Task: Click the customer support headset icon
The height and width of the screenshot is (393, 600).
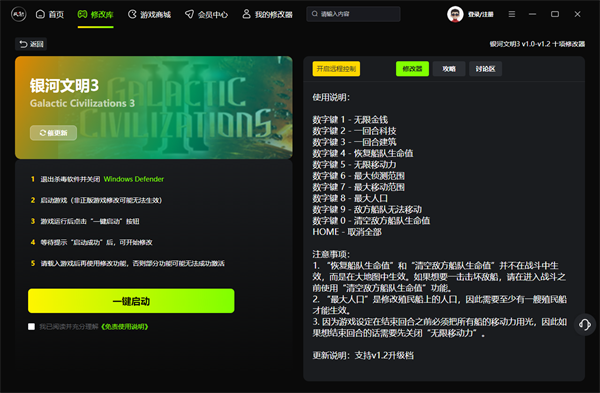Action: 585,325
